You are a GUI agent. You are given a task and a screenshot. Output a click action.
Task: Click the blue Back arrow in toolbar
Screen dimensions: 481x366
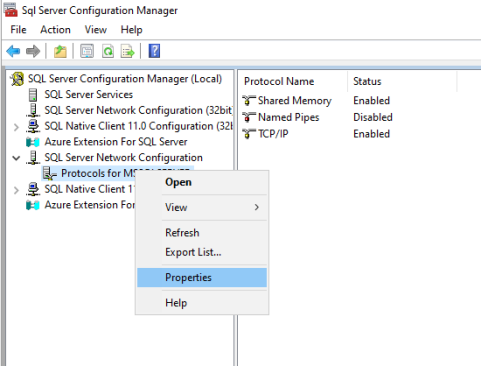tap(13, 51)
